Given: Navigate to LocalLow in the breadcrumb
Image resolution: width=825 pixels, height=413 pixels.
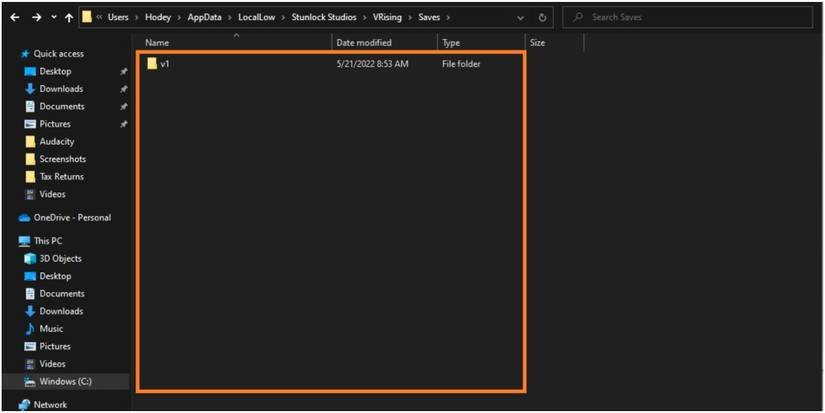Looking at the screenshot, I should (256, 17).
